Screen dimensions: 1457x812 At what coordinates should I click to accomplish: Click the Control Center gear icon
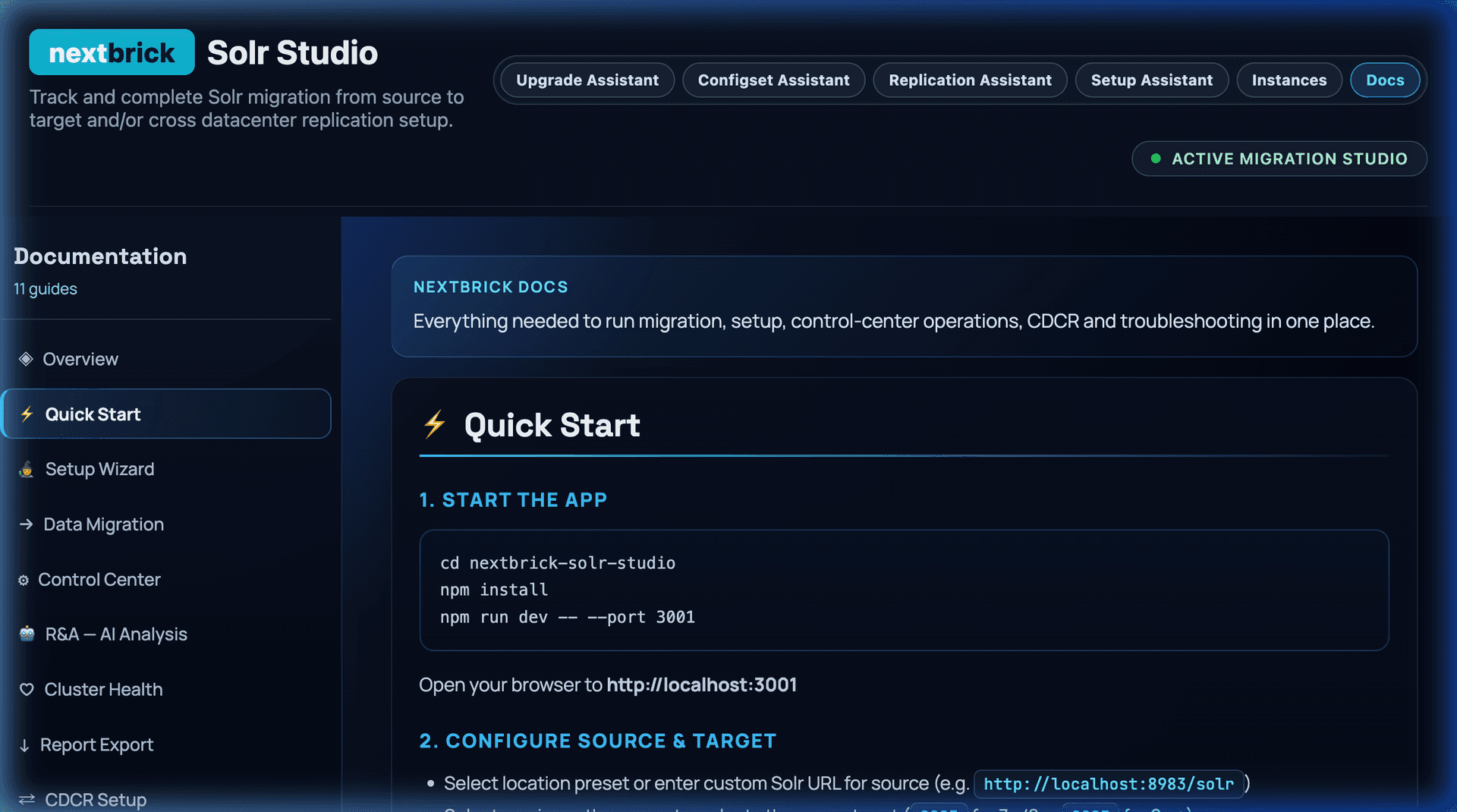pyautogui.click(x=24, y=581)
